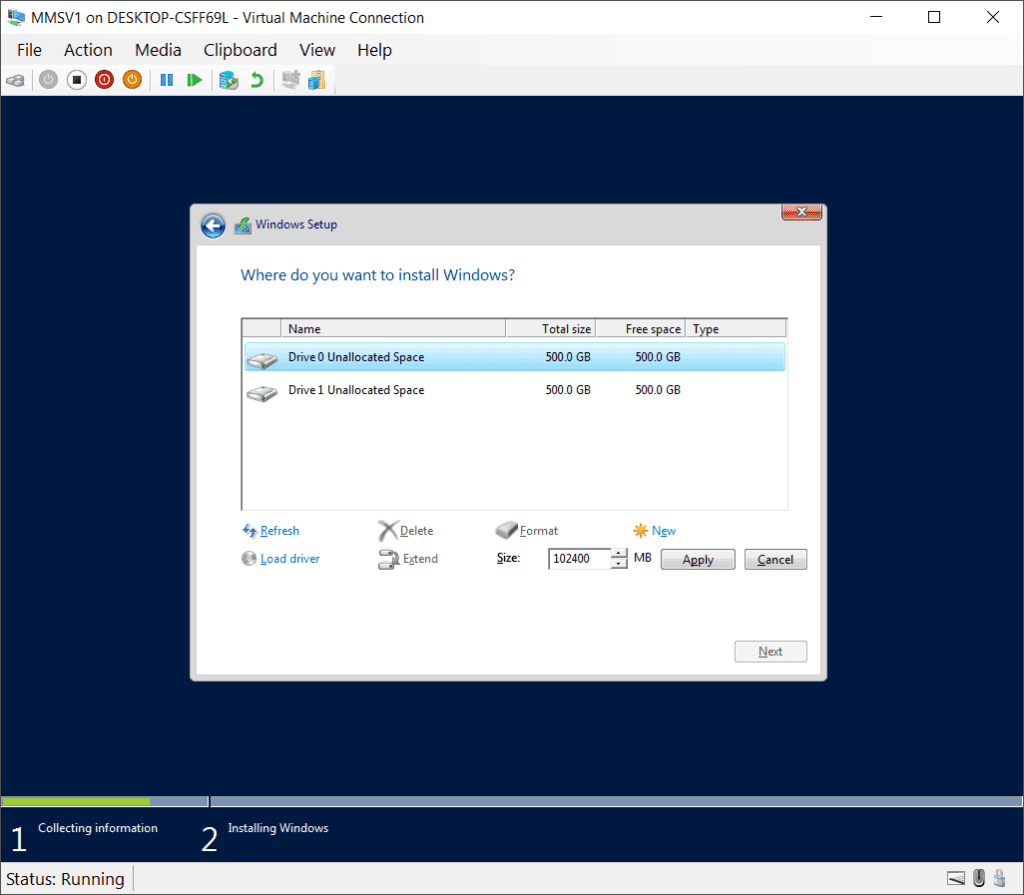Click the Delete X icon
This screenshot has height=895, width=1024.
[388, 530]
